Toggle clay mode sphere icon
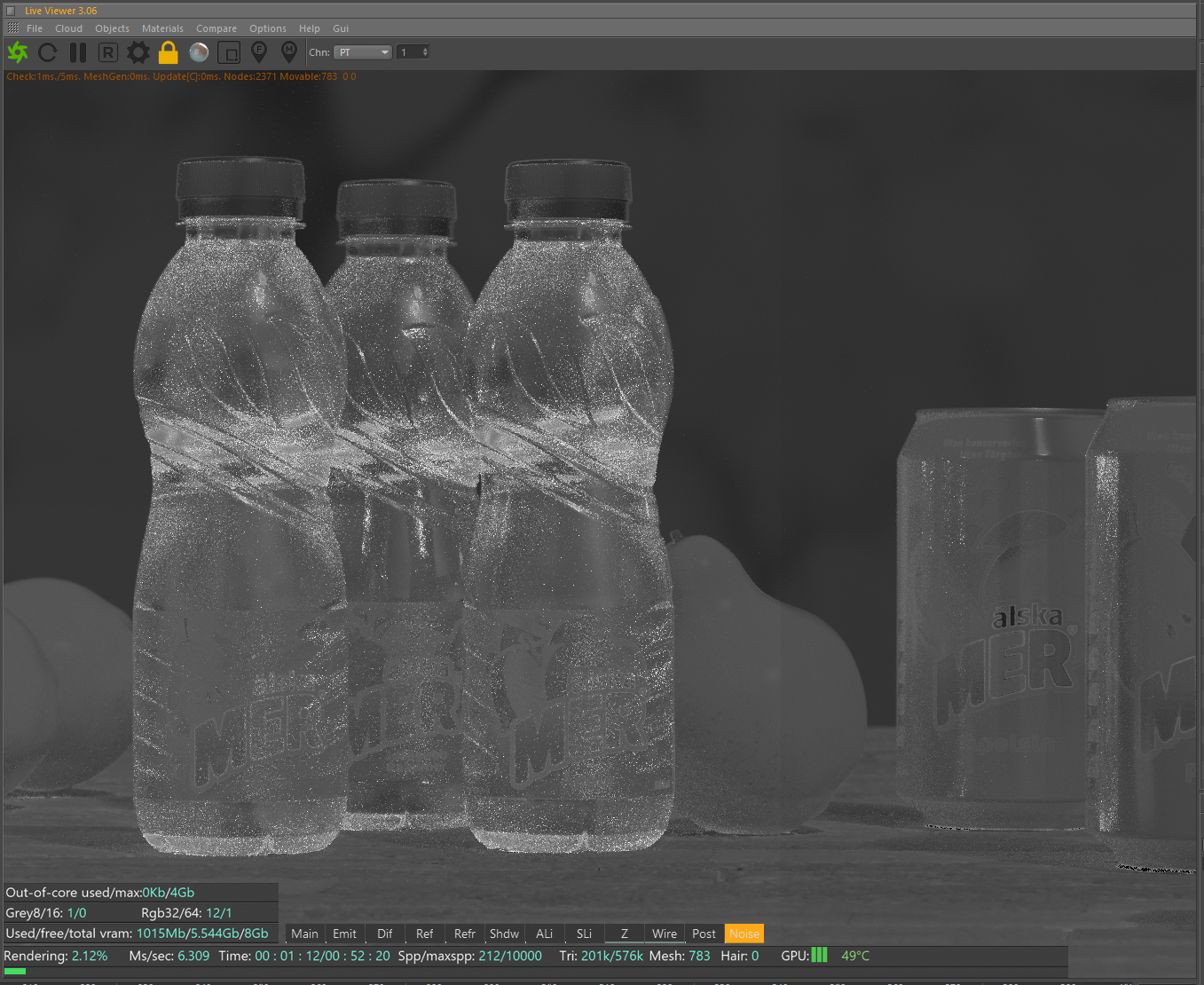 coord(199,52)
